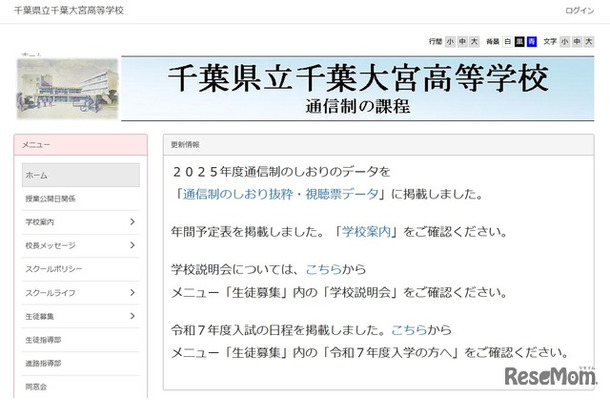
Task: Open スクールライフ menu item
Action: coord(51,293)
